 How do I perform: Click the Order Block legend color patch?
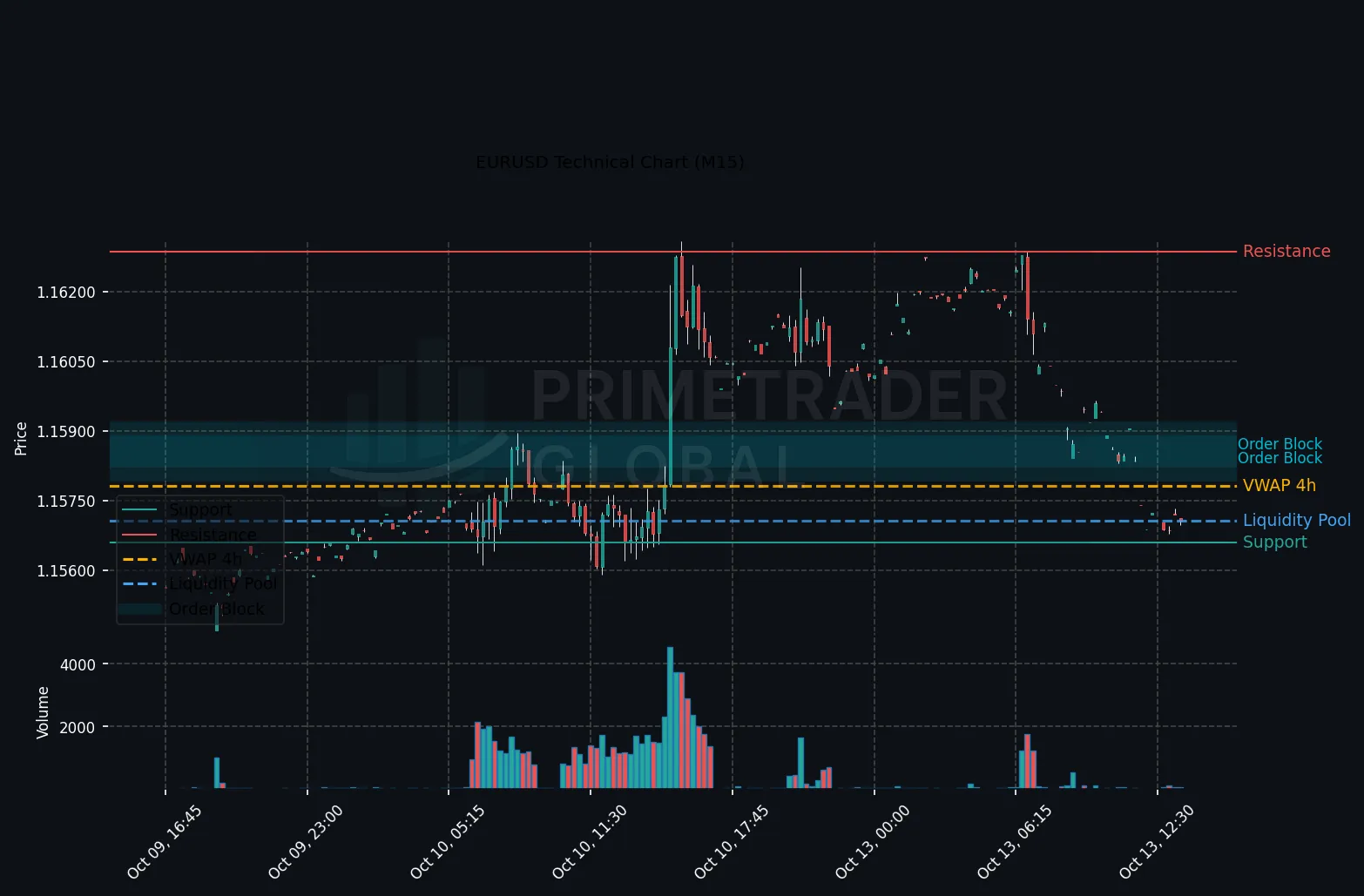(x=139, y=609)
